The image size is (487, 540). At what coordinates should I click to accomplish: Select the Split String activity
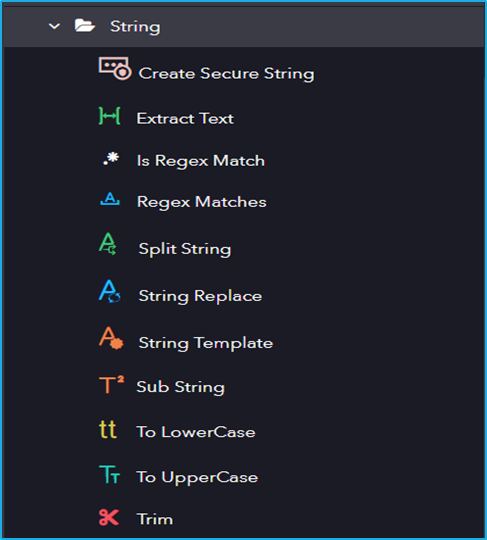click(x=185, y=249)
